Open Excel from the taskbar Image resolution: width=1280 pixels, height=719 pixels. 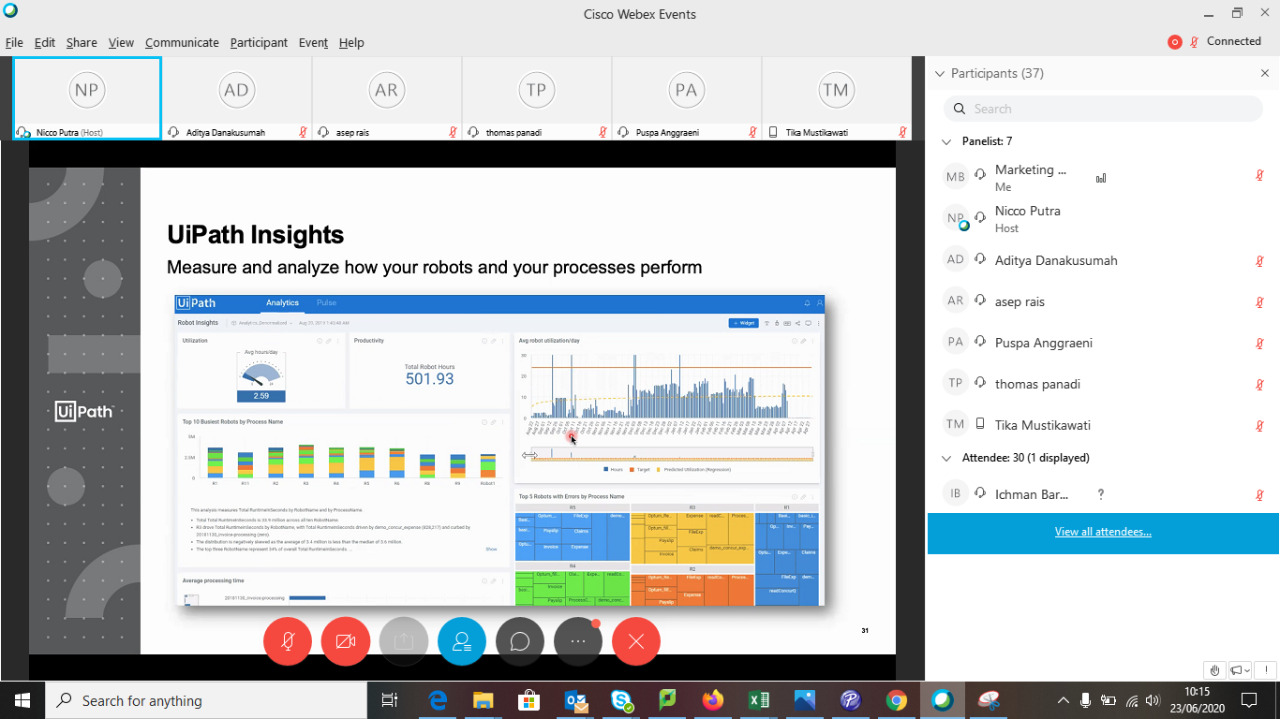(x=759, y=700)
